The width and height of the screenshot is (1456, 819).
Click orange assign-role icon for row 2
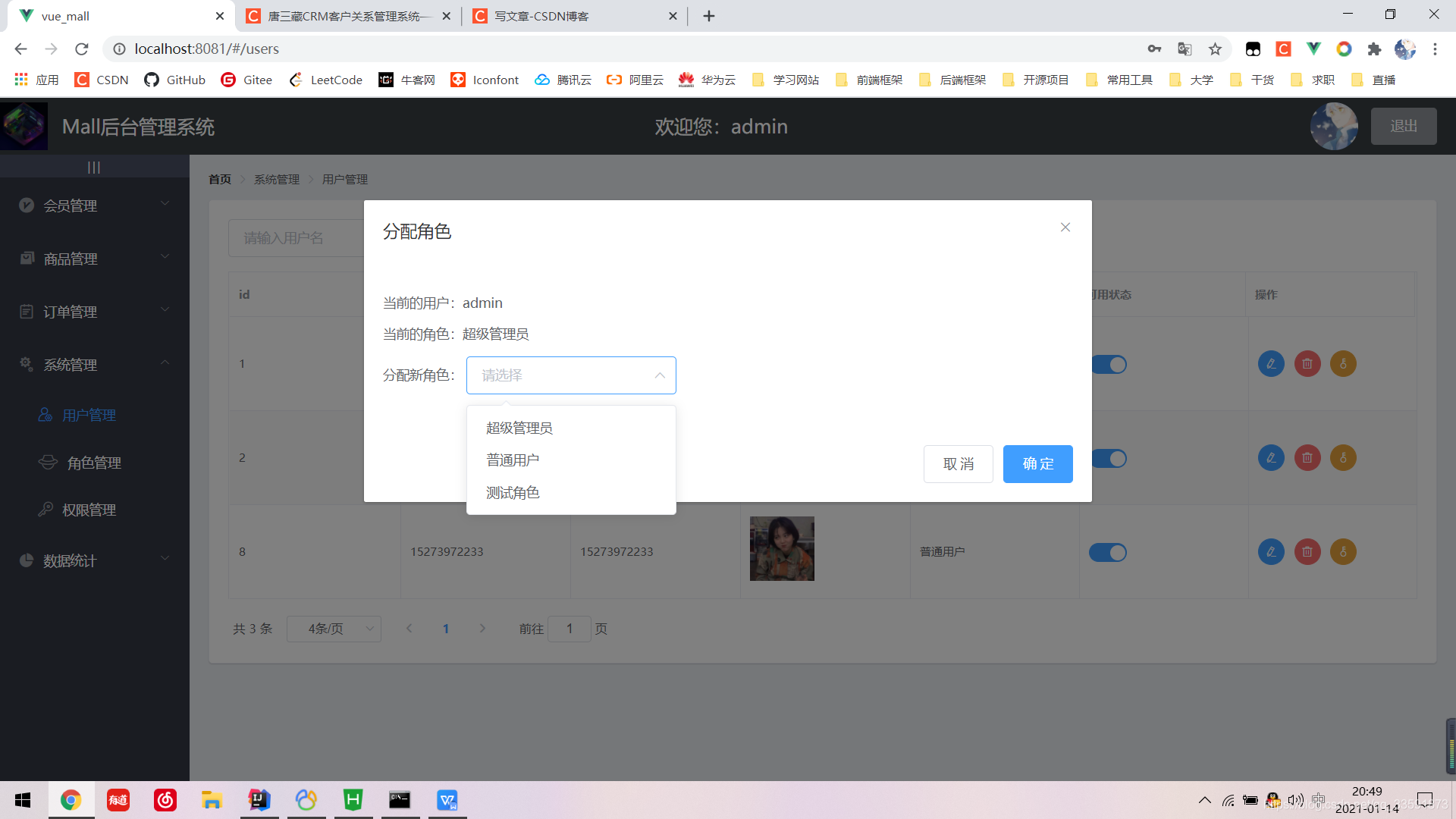point(1343,458)
